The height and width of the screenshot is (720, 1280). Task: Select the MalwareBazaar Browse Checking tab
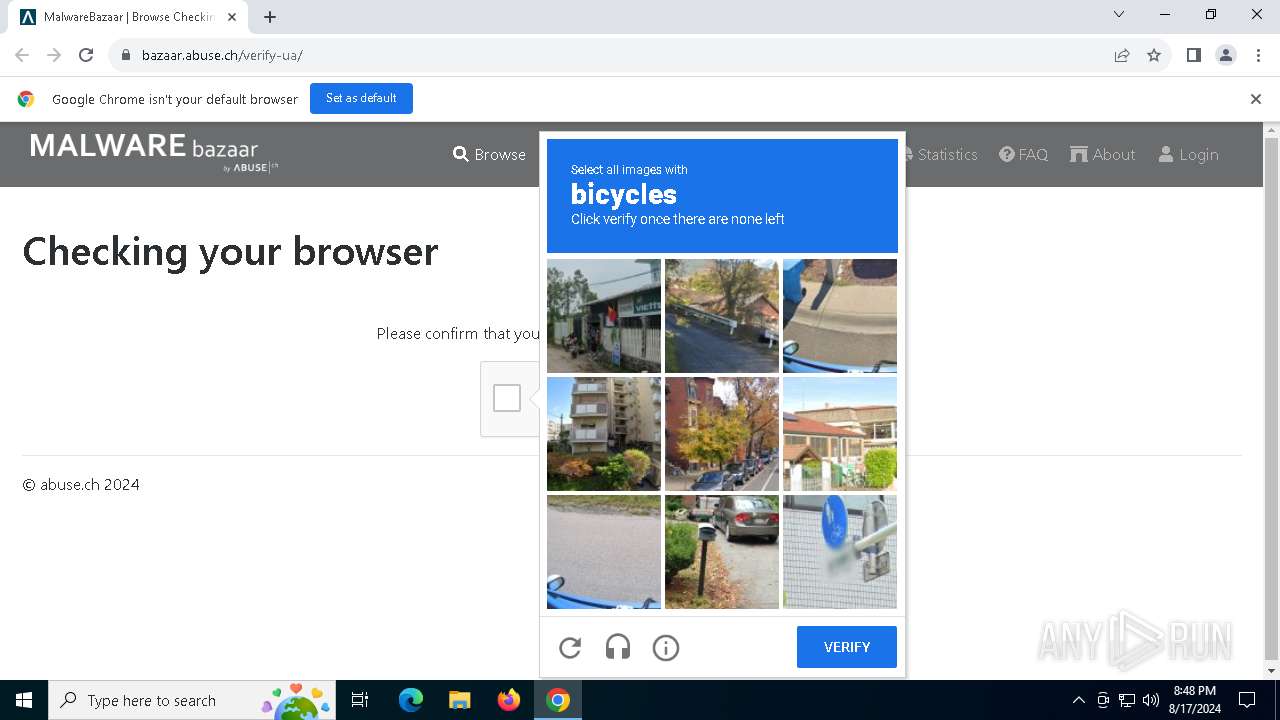point(128,17)
